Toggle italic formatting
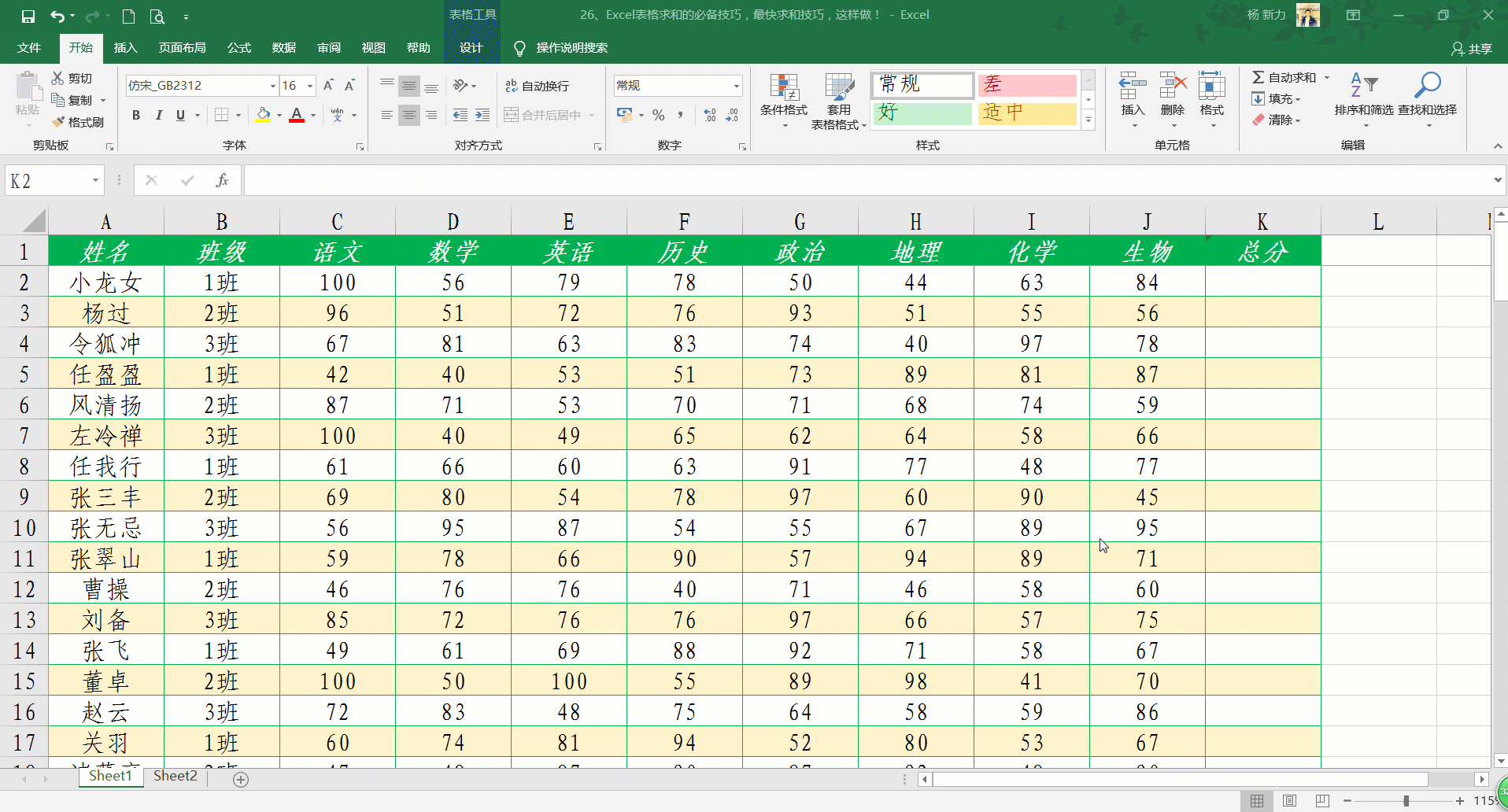The image size is (1508, 812). coord(158,115)
